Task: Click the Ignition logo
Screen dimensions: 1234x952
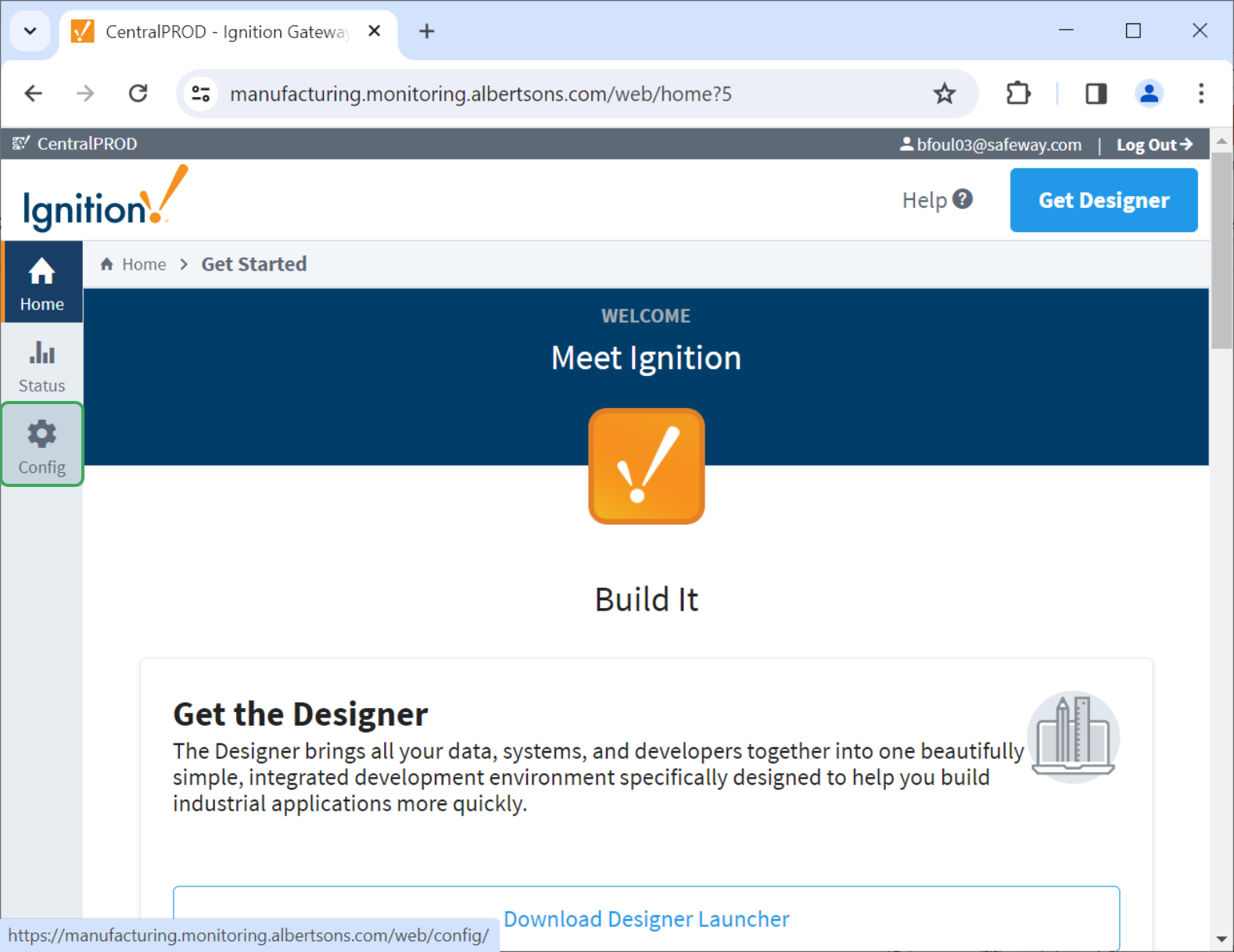Action: click(x=106, y=199)
